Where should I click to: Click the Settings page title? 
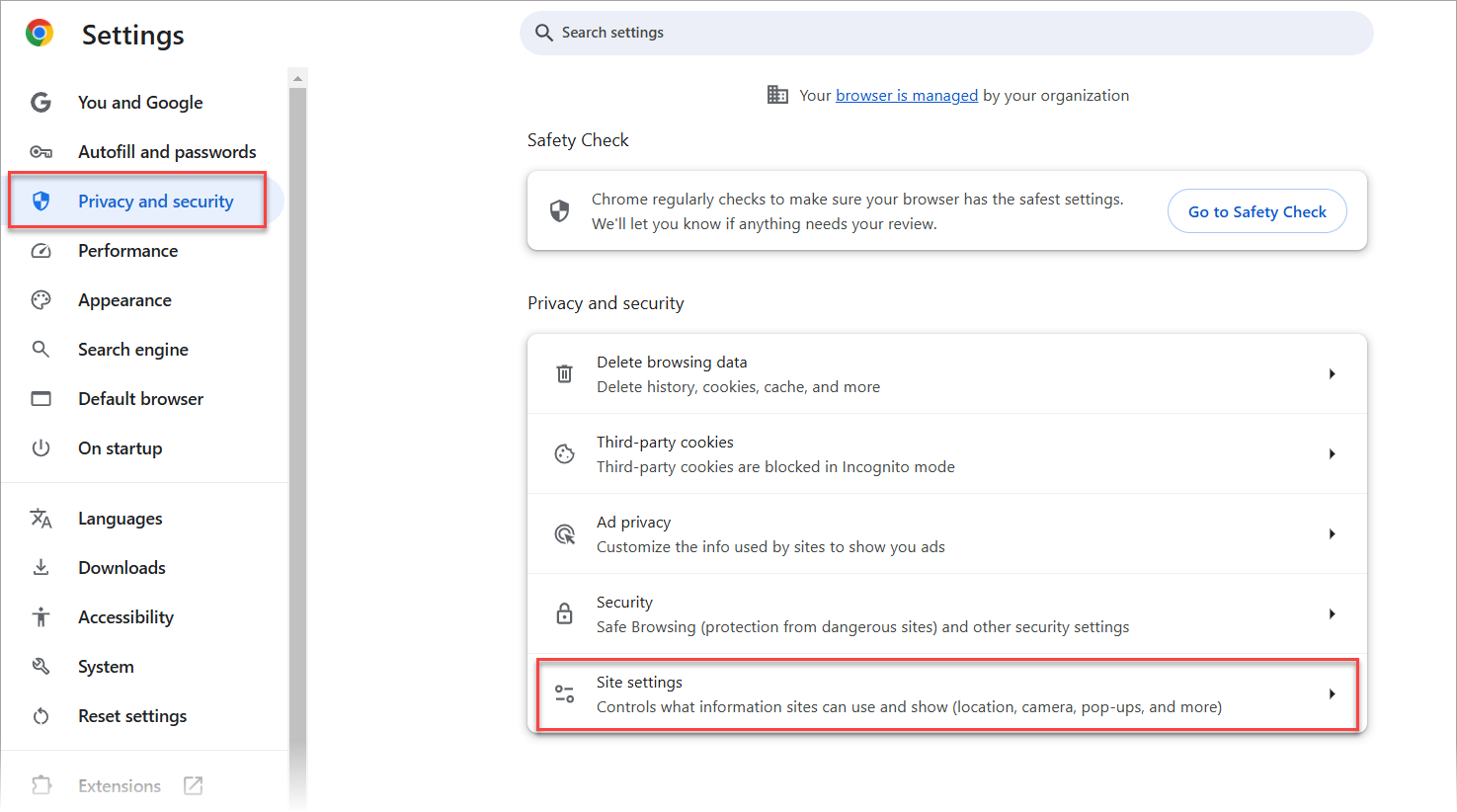132,35
